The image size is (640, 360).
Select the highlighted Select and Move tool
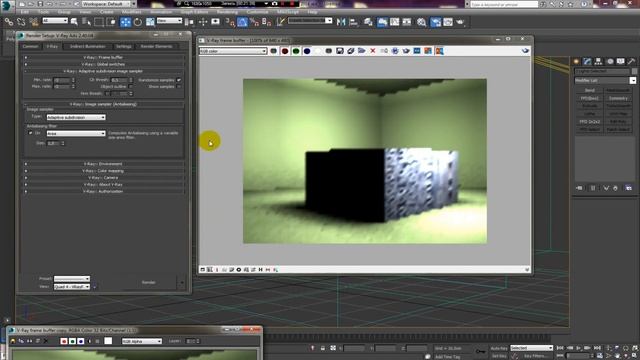tap(126, 22)
